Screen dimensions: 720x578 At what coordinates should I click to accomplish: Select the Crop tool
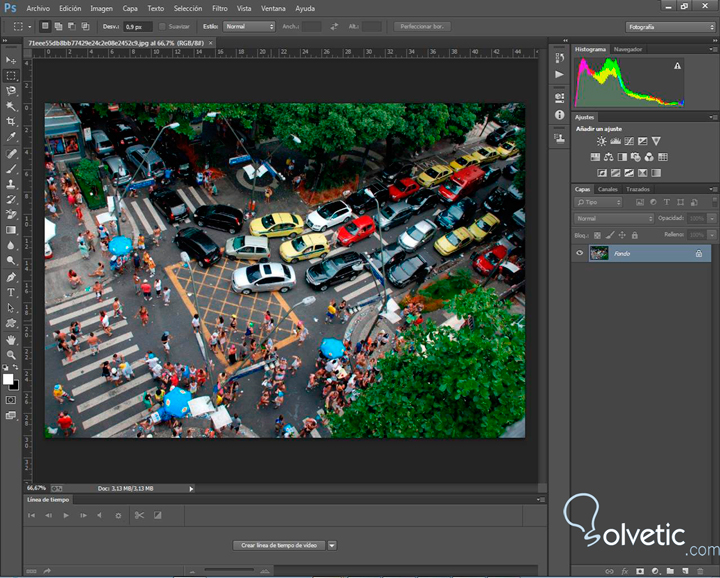pos(11,121)
